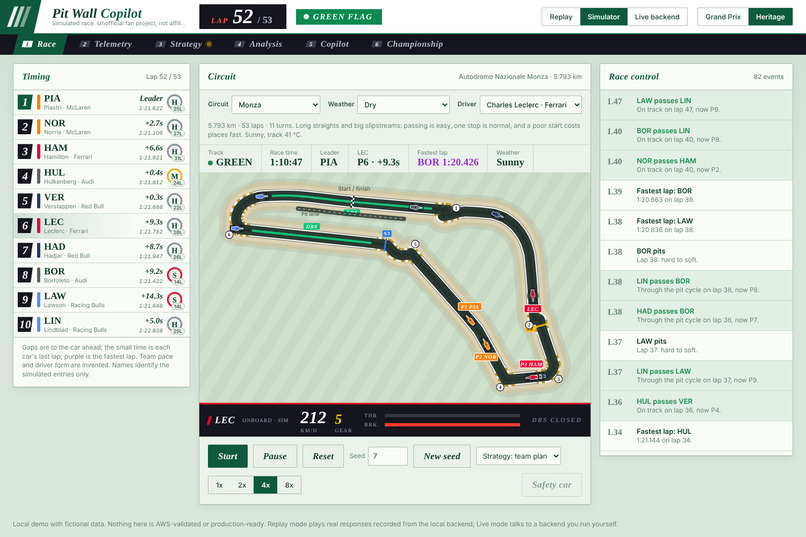The image size is (806, 537).
Task: Open the Circuit dropdown showing Monza
Action: 276,105
